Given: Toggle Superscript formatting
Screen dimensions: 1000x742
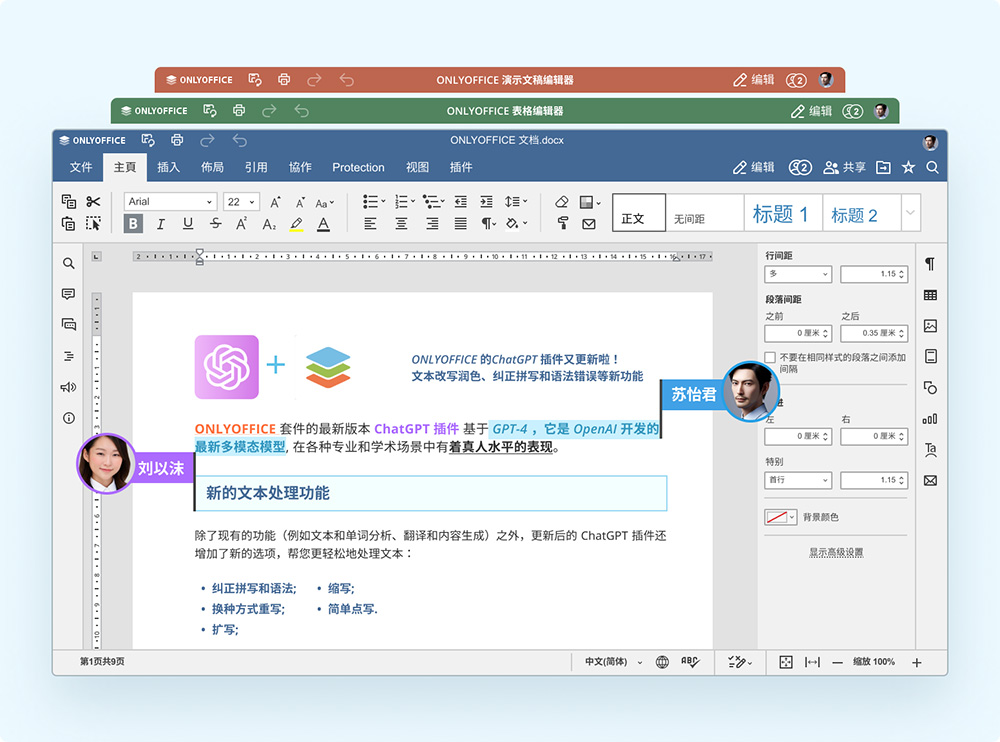Looking at the screenshot, I should coord(241,223).
